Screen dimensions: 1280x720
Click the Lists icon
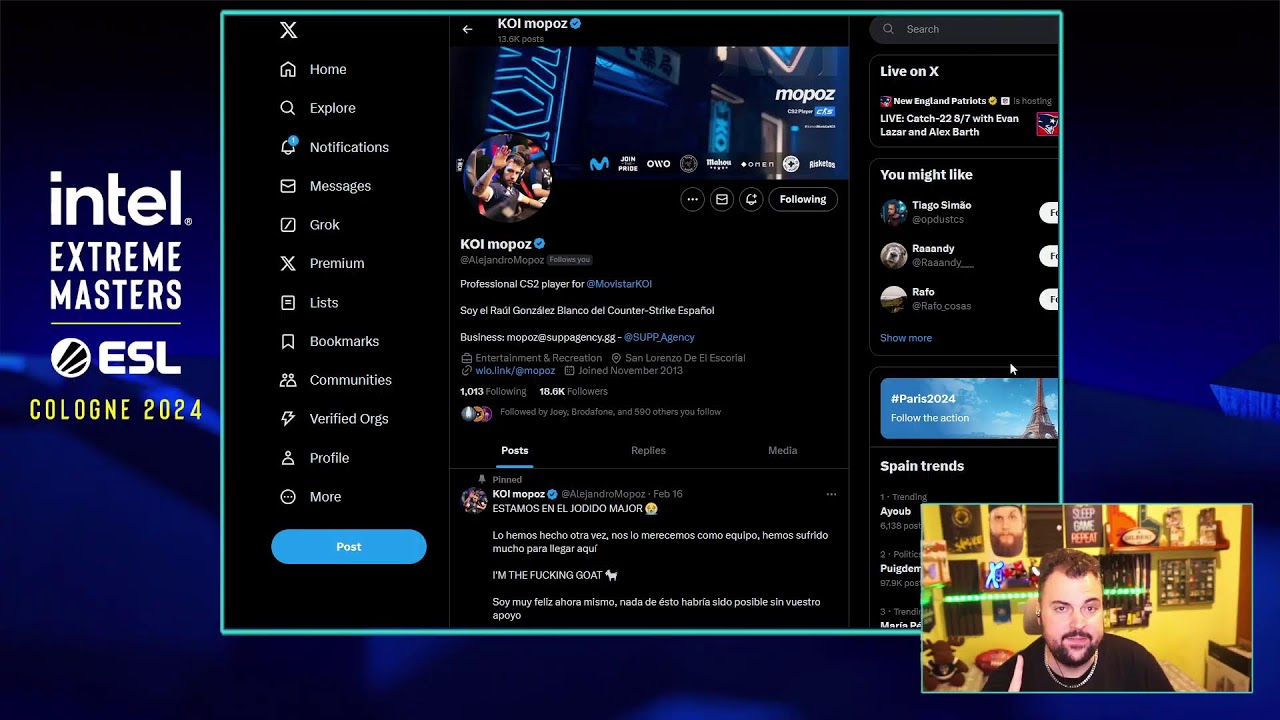[x=288, y=302]
